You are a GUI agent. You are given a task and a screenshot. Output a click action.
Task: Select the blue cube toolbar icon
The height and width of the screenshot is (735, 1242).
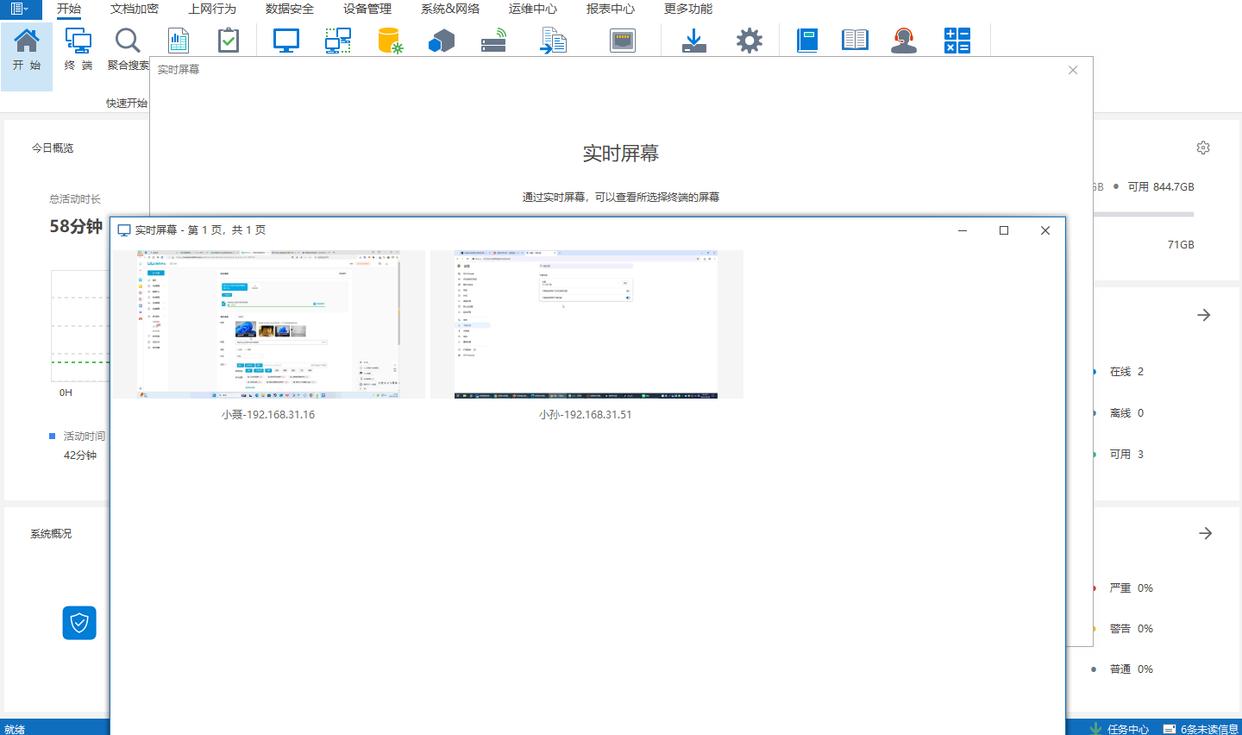(x=441, y=41)
